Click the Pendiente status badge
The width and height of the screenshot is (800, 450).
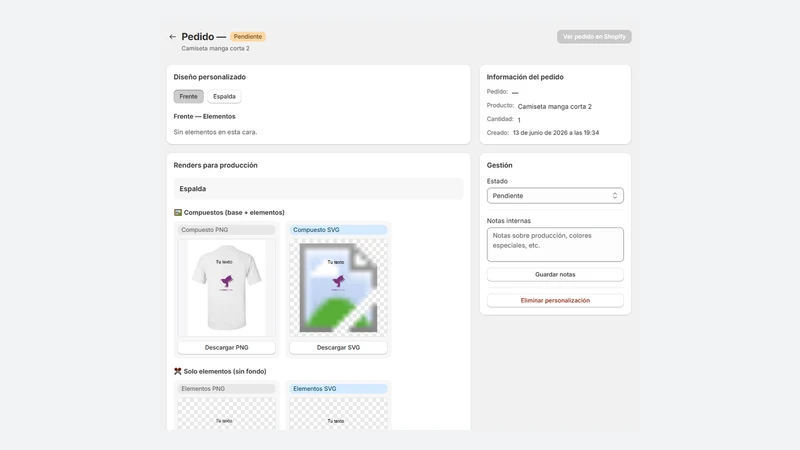click(x=248, y=37)
